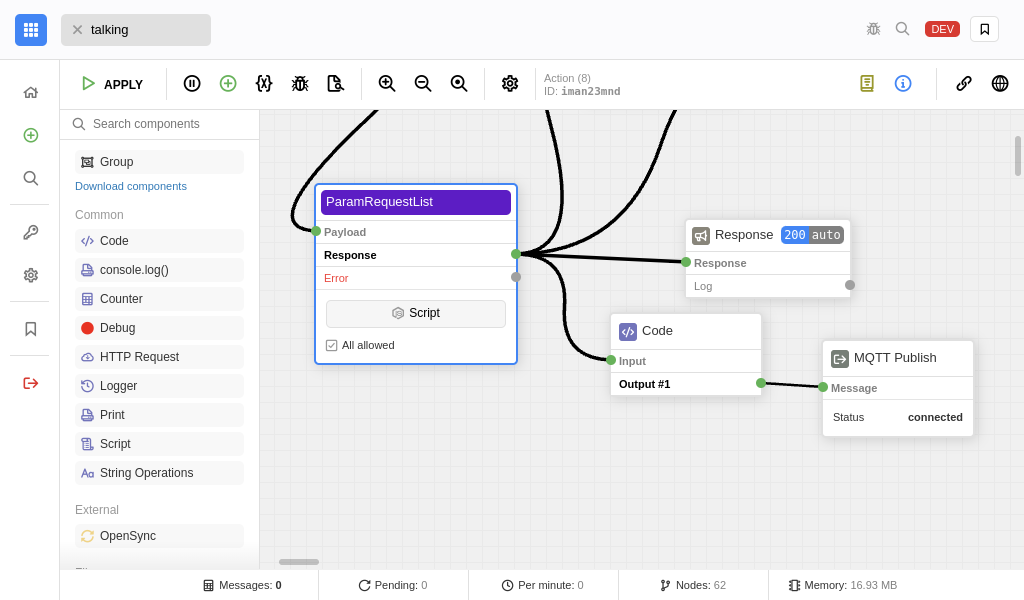Open the home icon in left sidebar

point(30,93)
